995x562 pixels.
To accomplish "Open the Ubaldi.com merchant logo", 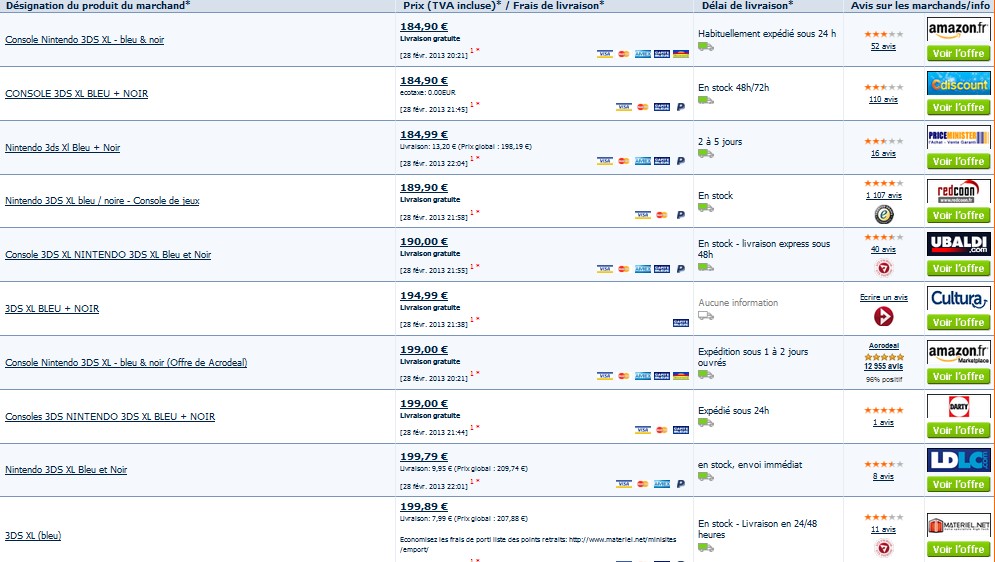I will tap(958, 245).
